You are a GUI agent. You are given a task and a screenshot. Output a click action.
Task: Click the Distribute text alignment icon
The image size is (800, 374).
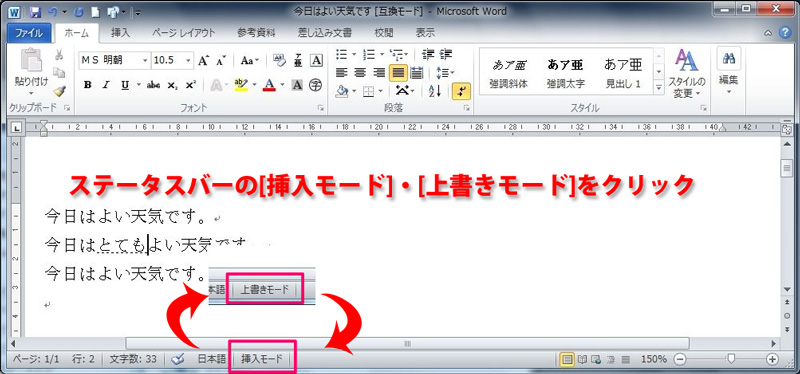[416, 72]
